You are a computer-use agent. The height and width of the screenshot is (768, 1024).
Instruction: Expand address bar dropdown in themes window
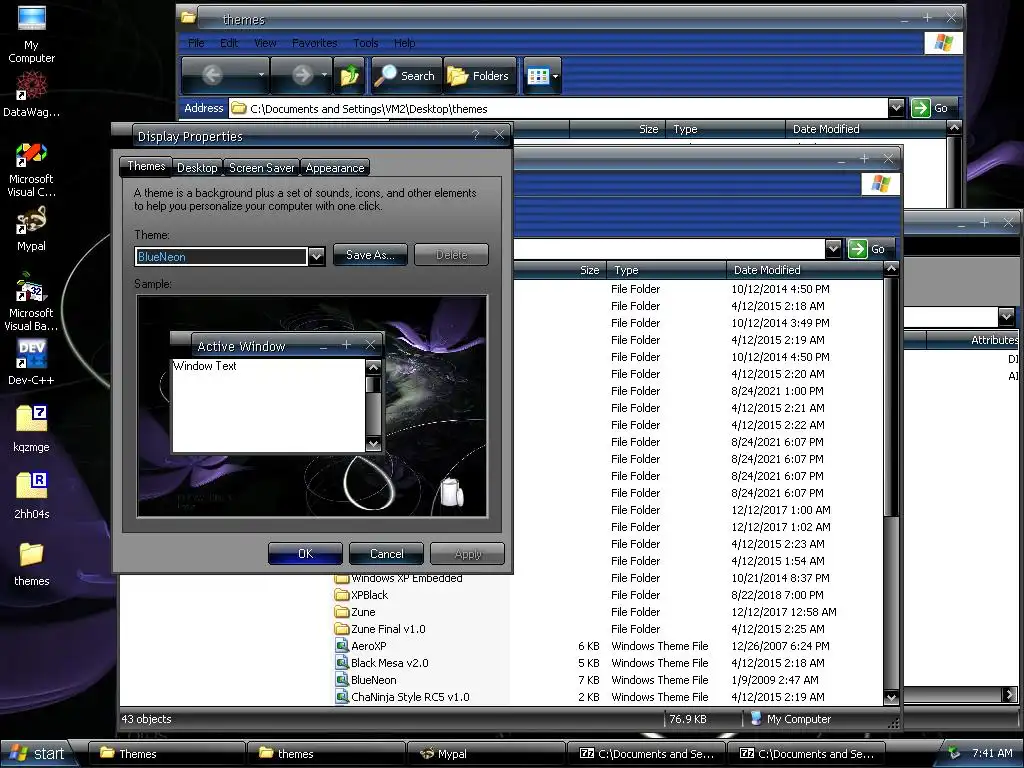(x=896, y=108)
